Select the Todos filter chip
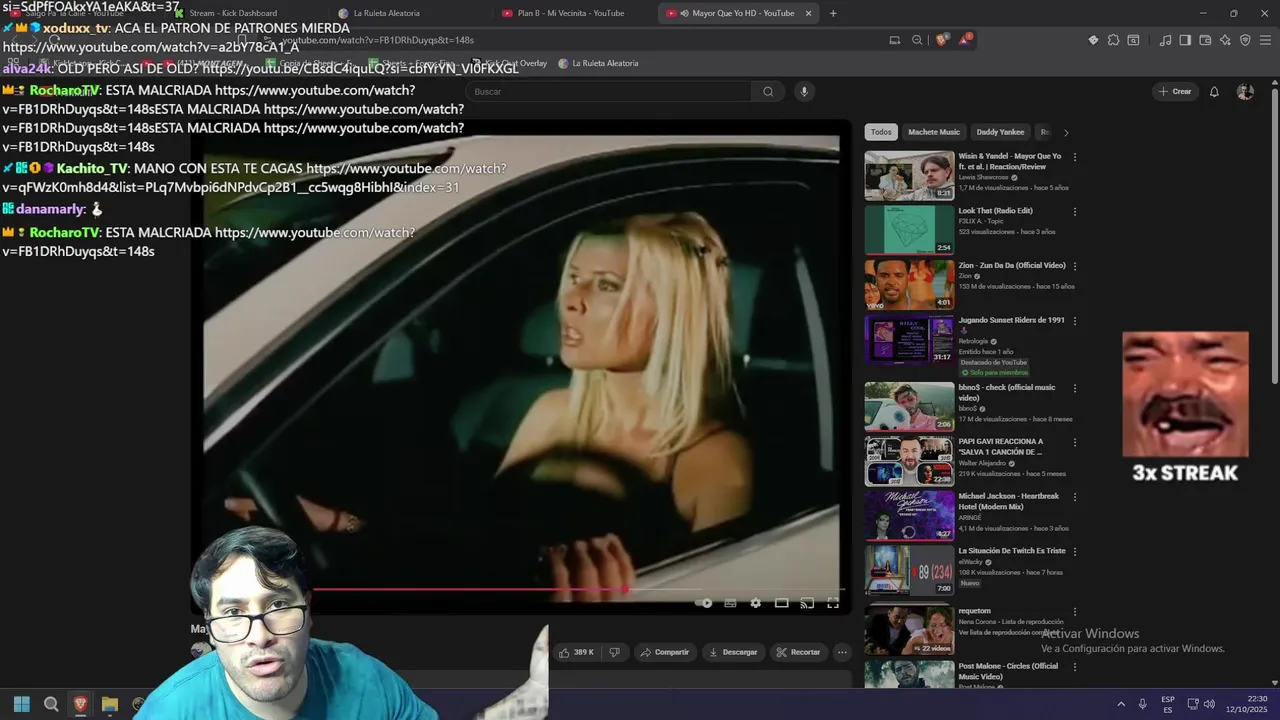The height and width of the screenshot is (720, 1280). [881, 132]
